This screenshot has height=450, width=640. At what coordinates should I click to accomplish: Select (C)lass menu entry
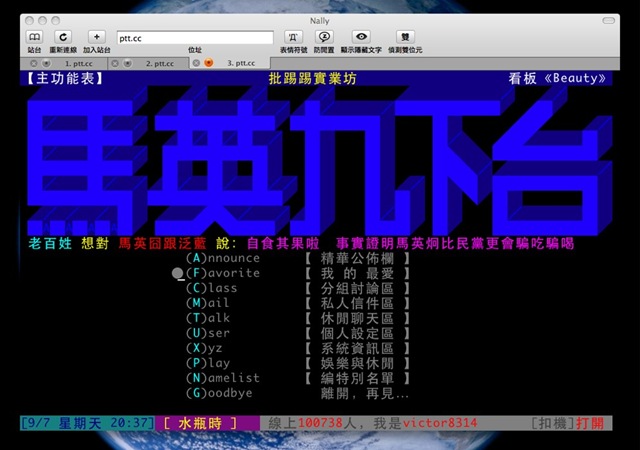click(211, 288)
